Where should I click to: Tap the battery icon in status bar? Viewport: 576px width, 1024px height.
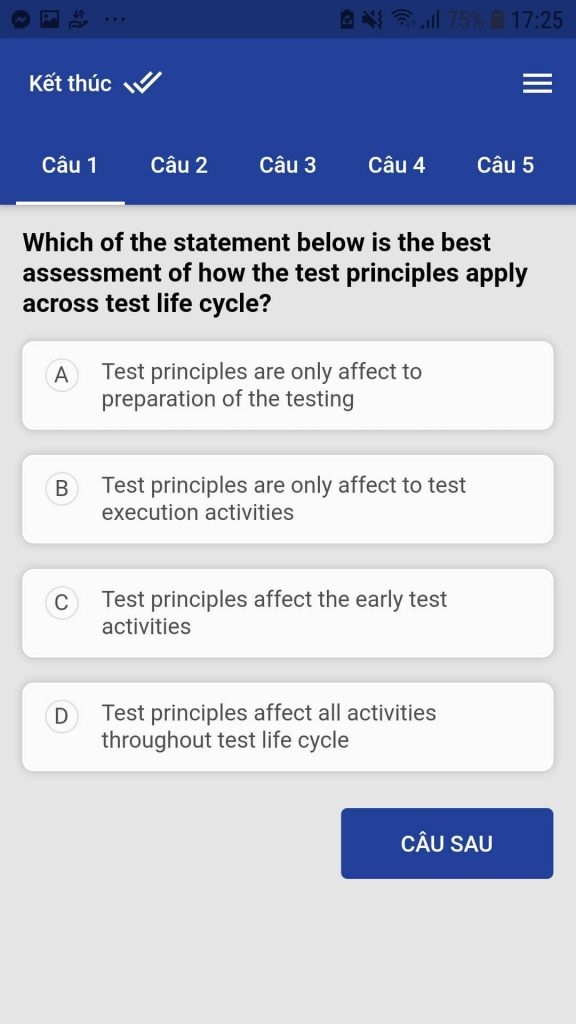coord(498,20)
